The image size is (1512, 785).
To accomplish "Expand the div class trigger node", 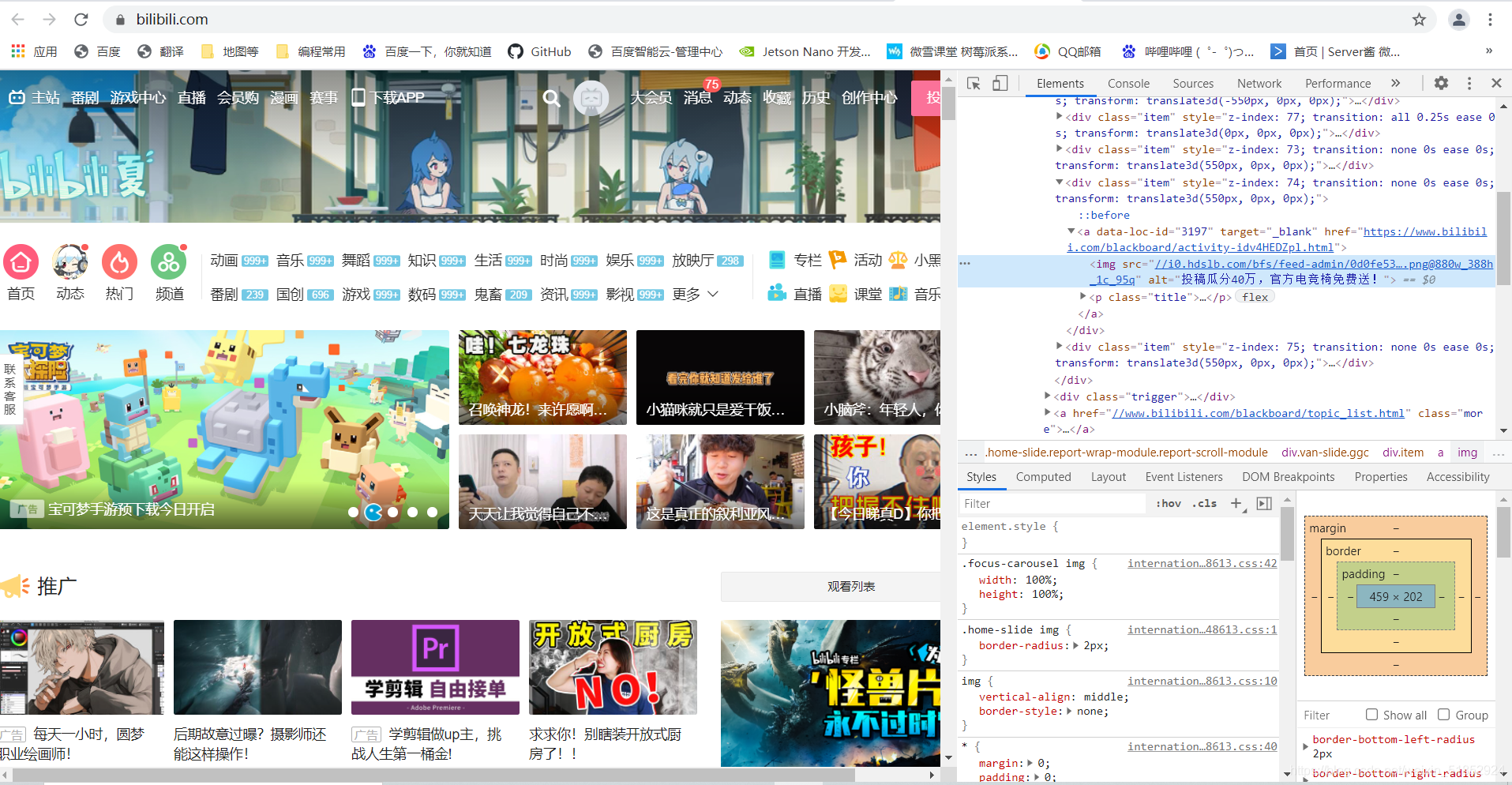I will point(1048,396).
